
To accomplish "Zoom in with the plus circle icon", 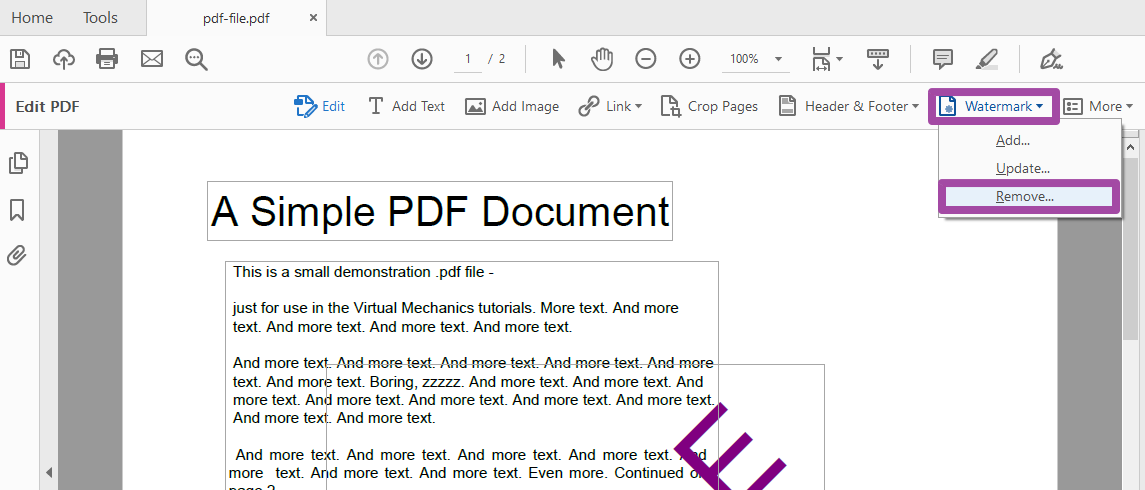I will (690, 58).
